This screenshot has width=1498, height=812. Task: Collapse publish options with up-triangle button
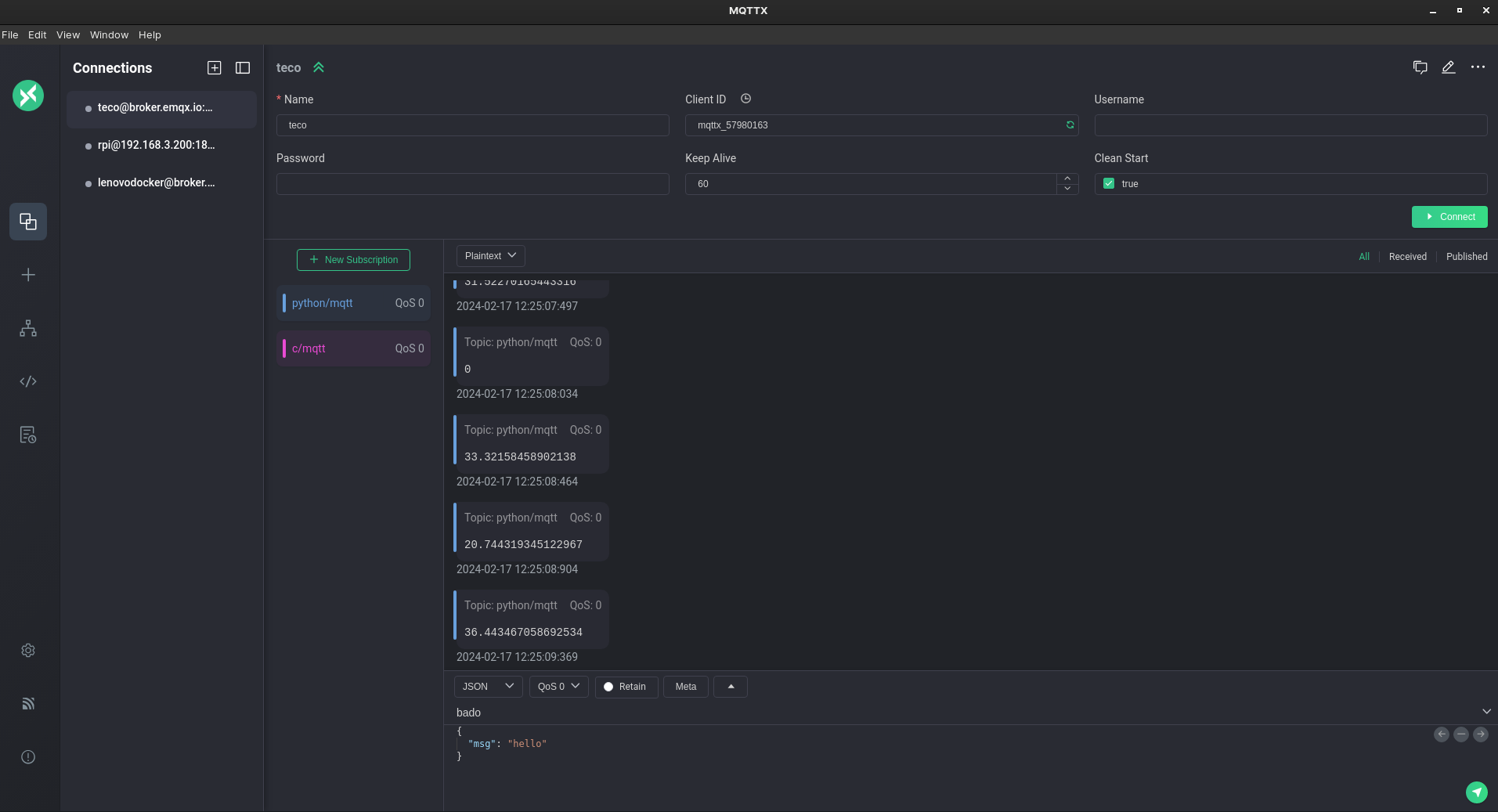tap(731, 687)
